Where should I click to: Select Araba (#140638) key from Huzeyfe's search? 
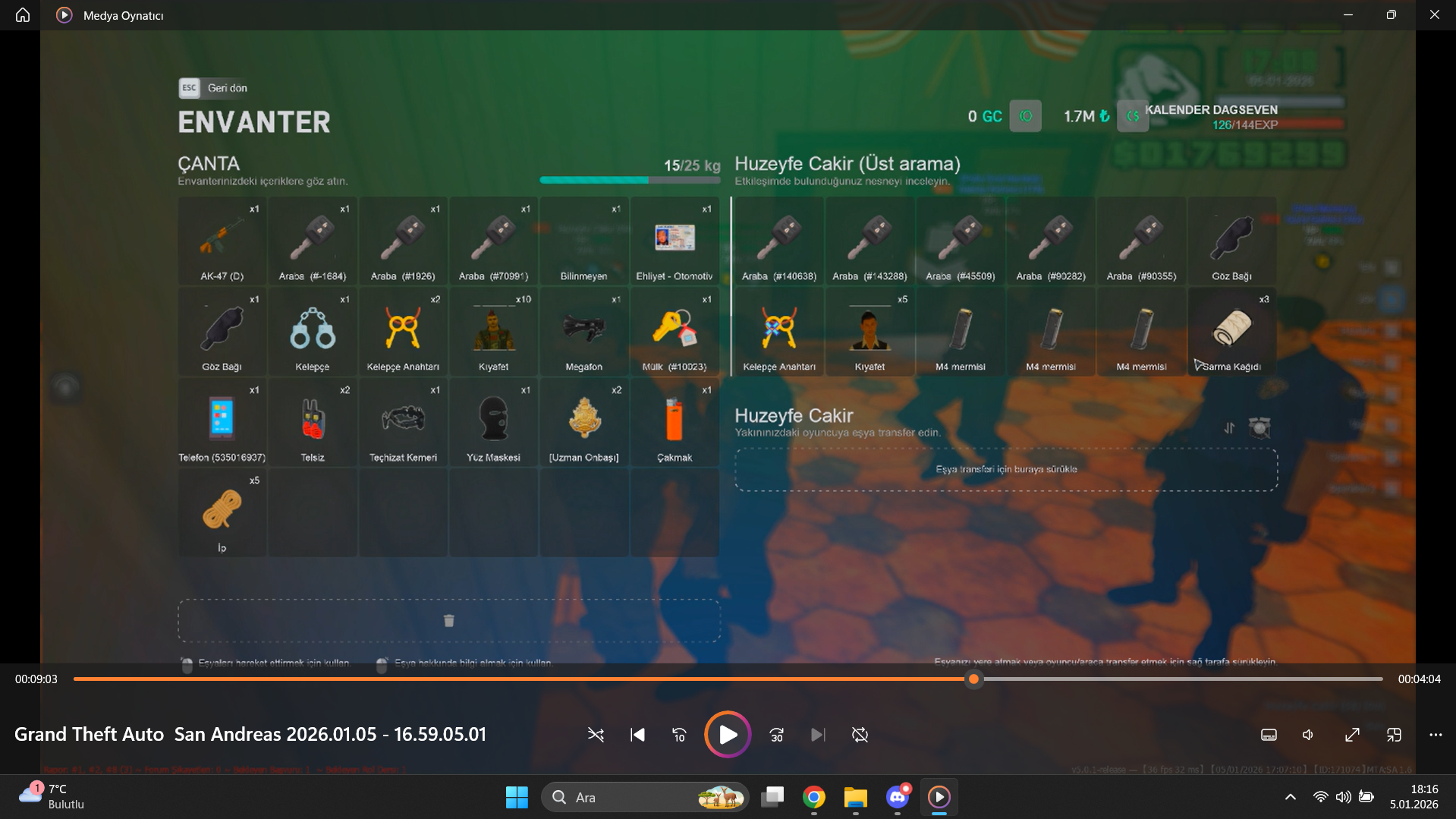(x=778, y=241)
